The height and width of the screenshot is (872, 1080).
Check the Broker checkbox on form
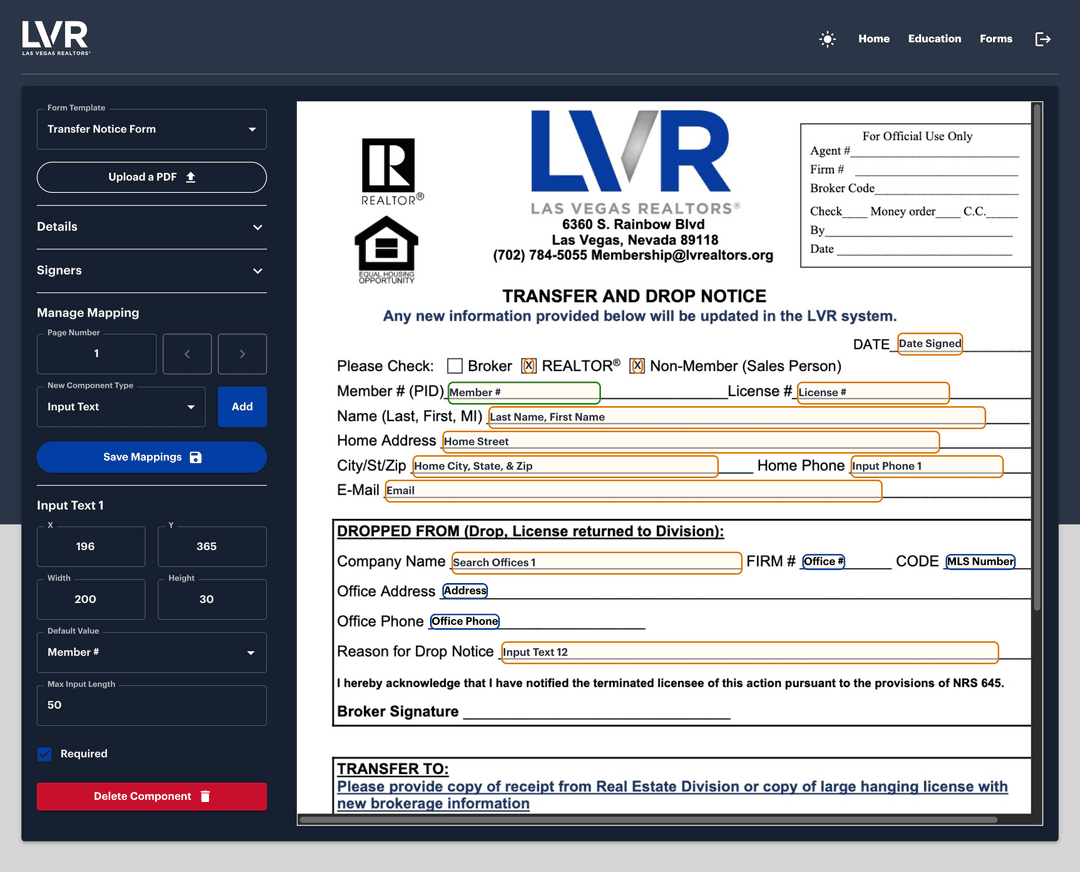[x=455, y=366]
